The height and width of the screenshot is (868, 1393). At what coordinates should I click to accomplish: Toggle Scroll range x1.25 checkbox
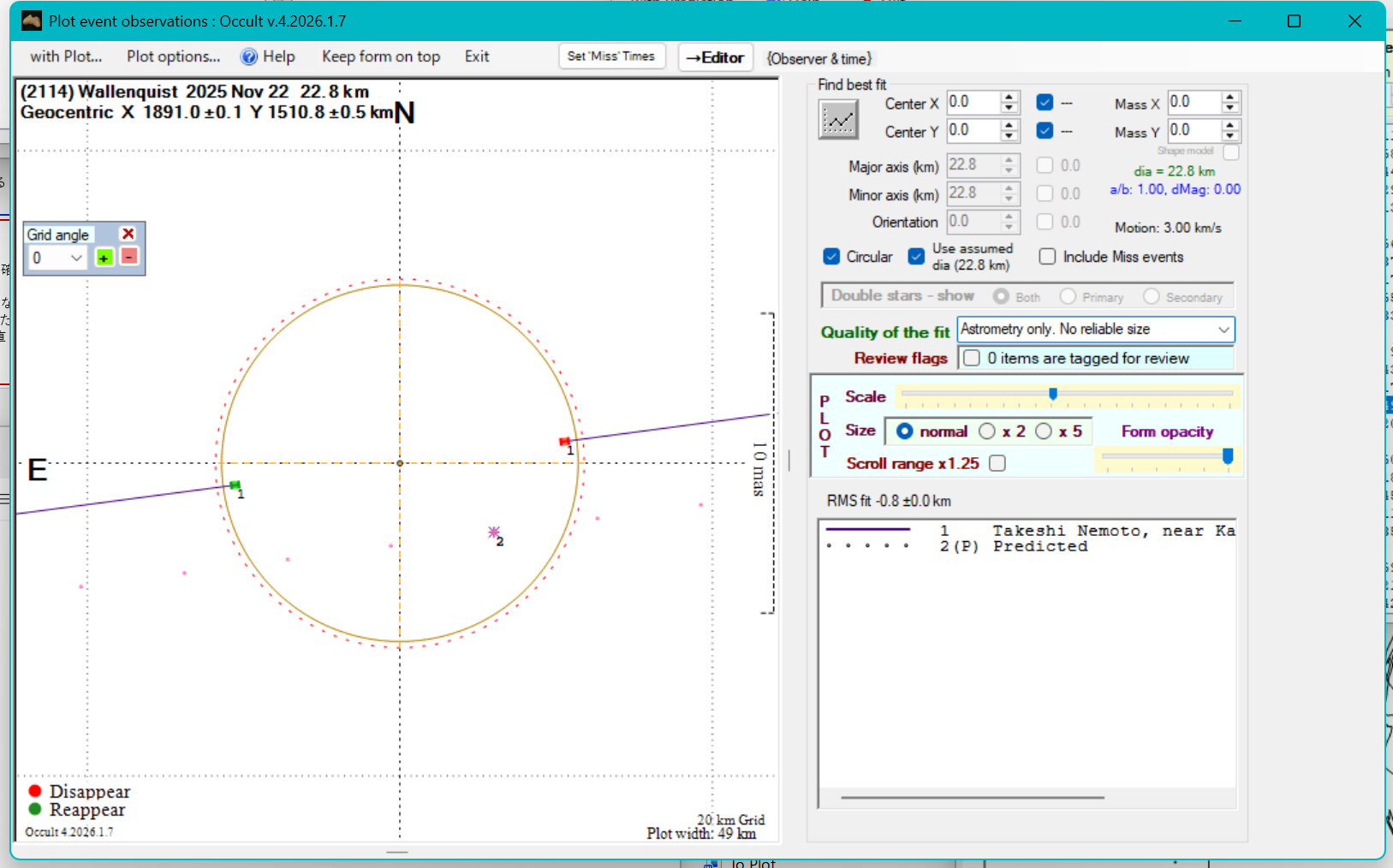tap(997, 463)
